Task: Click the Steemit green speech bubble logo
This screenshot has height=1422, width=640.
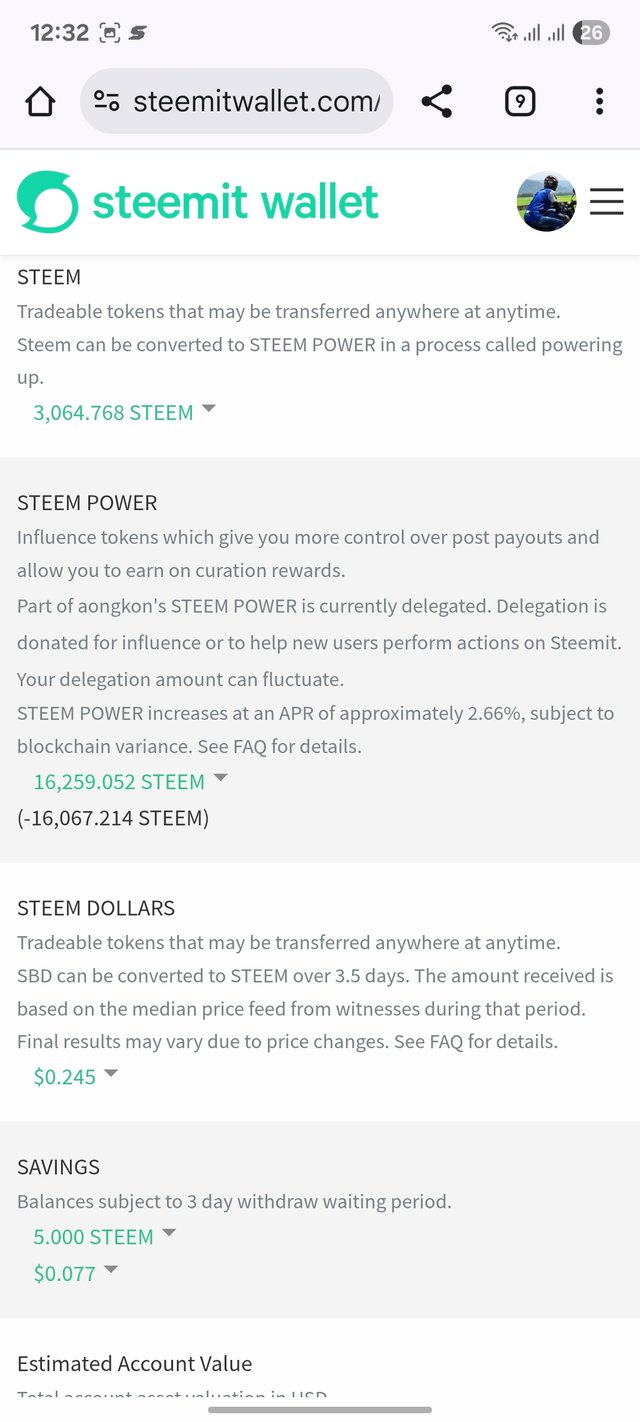Action: 47,202
